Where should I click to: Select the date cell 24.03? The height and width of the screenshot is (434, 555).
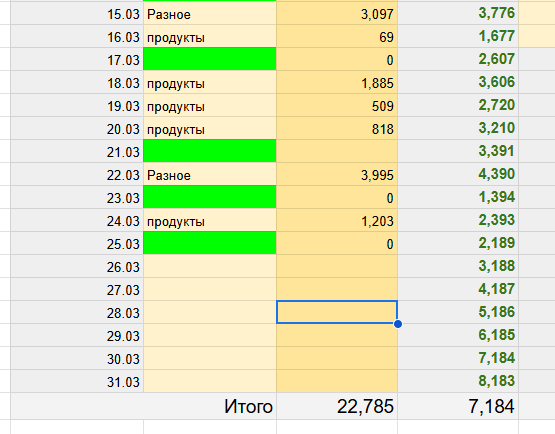(77, 221)
